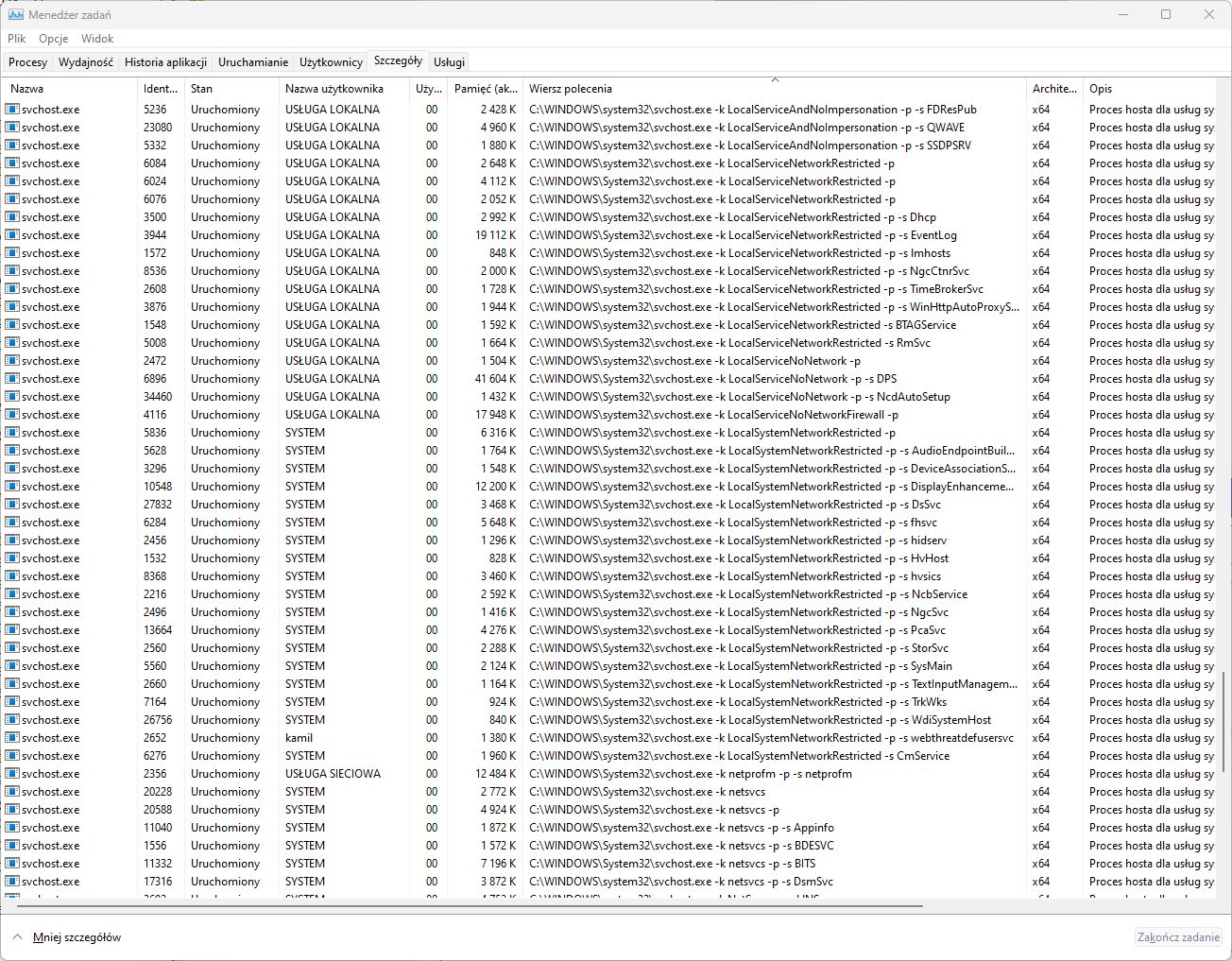Screen dimensions: 1232x961
Task: Sort by the Pamięć column header
Action: (x=486, y=89)
